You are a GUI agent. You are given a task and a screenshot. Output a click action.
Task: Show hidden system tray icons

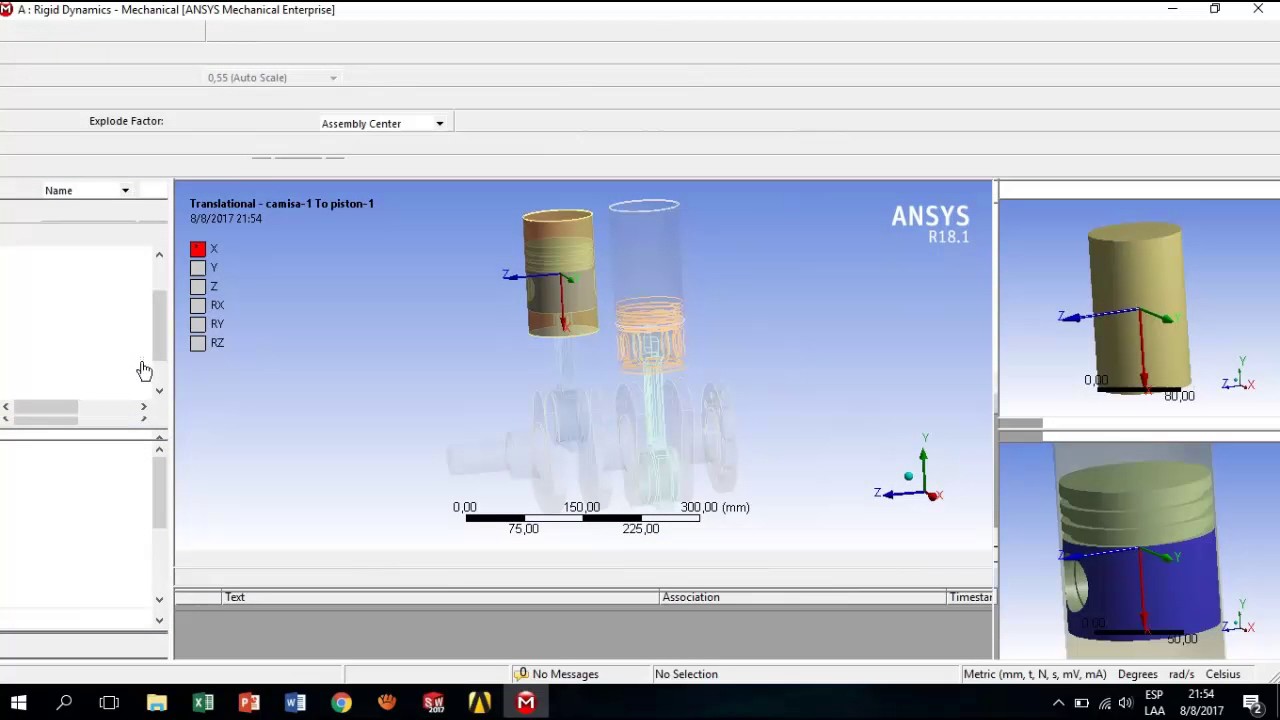pos(1058,703)
